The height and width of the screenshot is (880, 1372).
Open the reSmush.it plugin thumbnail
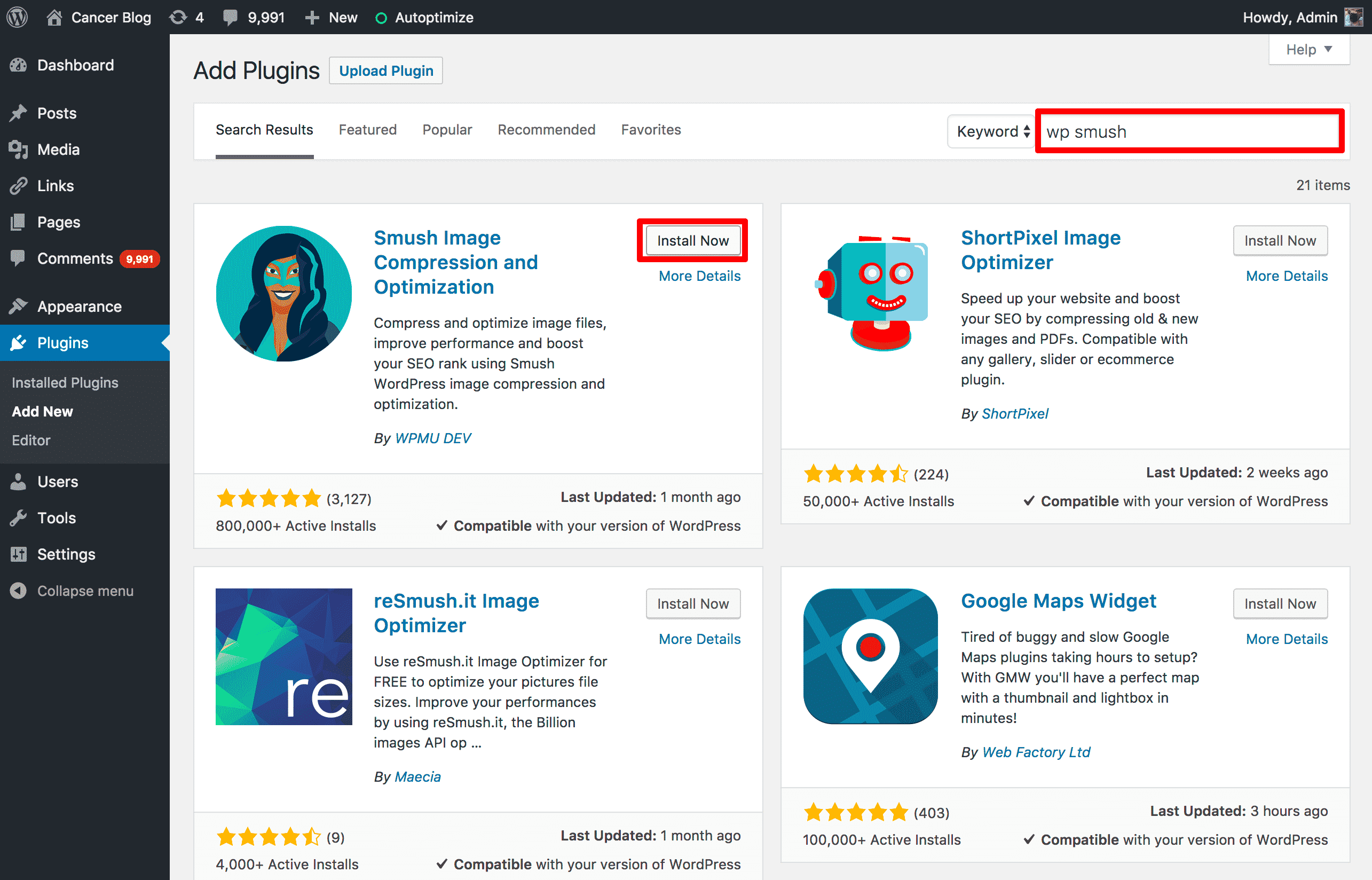pos(284,657)
